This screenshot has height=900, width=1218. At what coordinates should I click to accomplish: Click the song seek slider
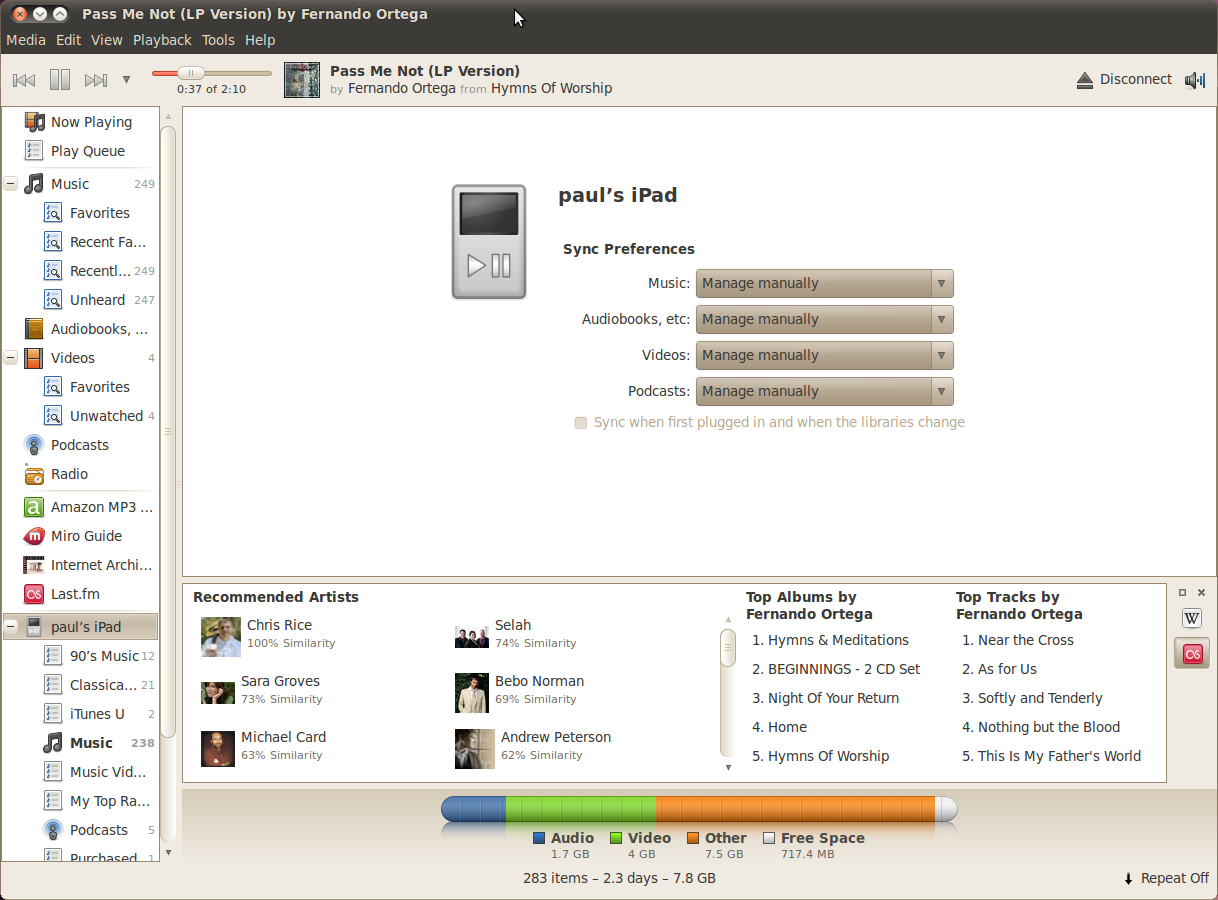point(211,73)
